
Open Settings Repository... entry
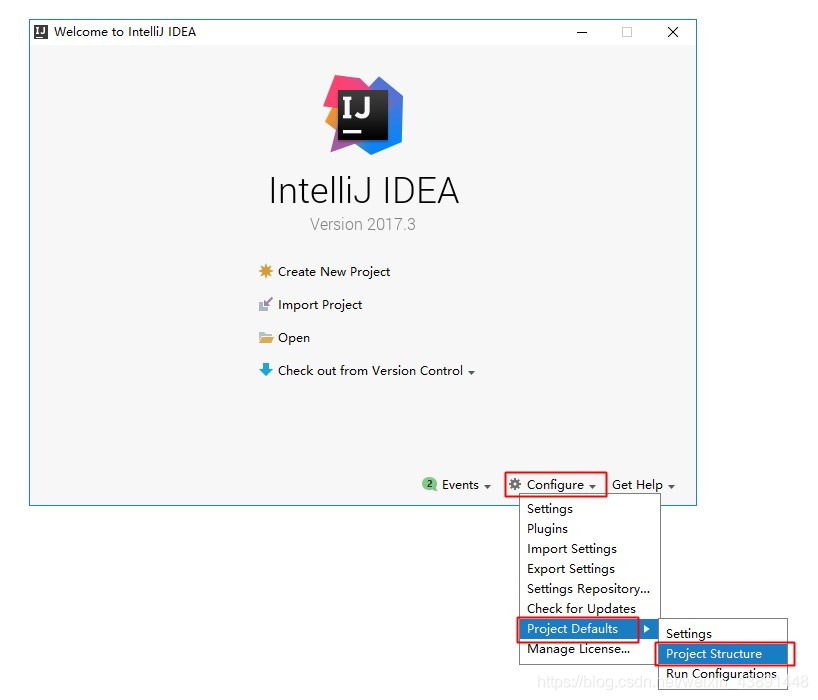point(588,588)
